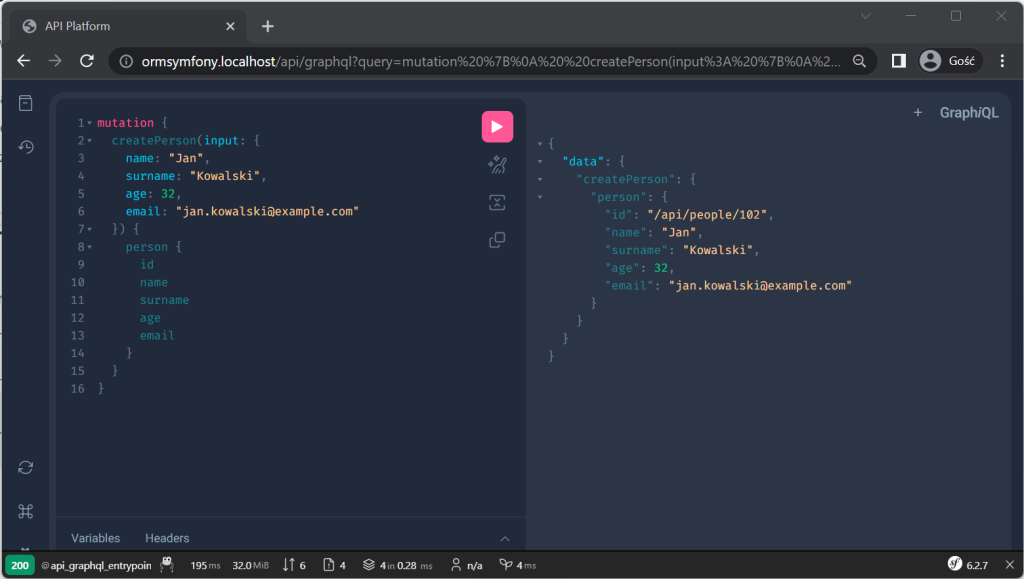
Task: Click "/api/people/102" in the response
Action: (x=707, y=215)
